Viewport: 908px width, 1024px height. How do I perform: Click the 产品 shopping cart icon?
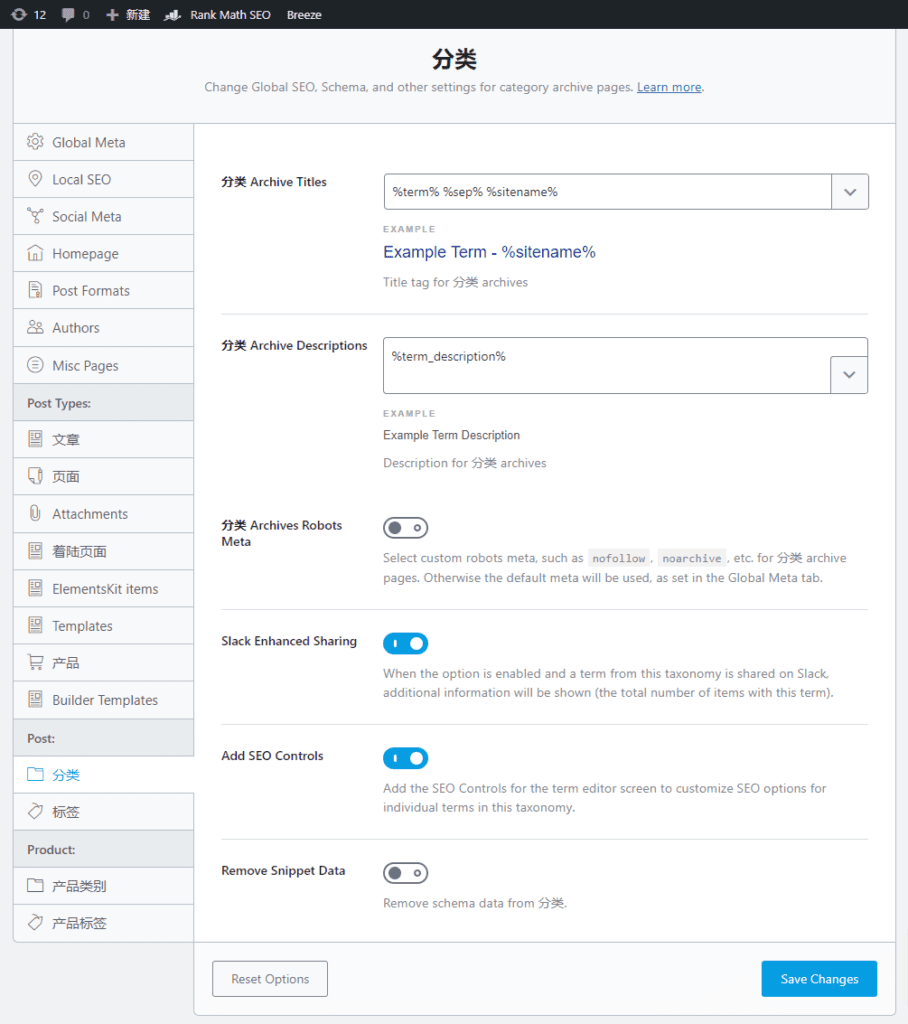coord(35,662)
